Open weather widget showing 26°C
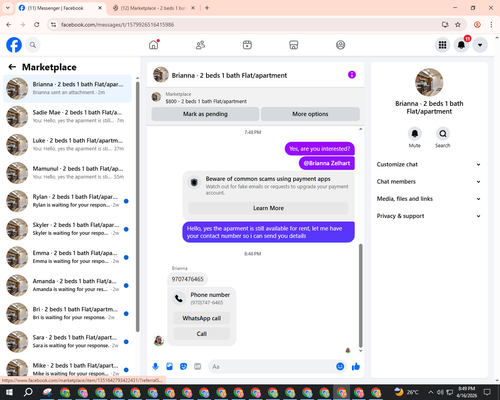Screen dimensions: 500x400 406,392
